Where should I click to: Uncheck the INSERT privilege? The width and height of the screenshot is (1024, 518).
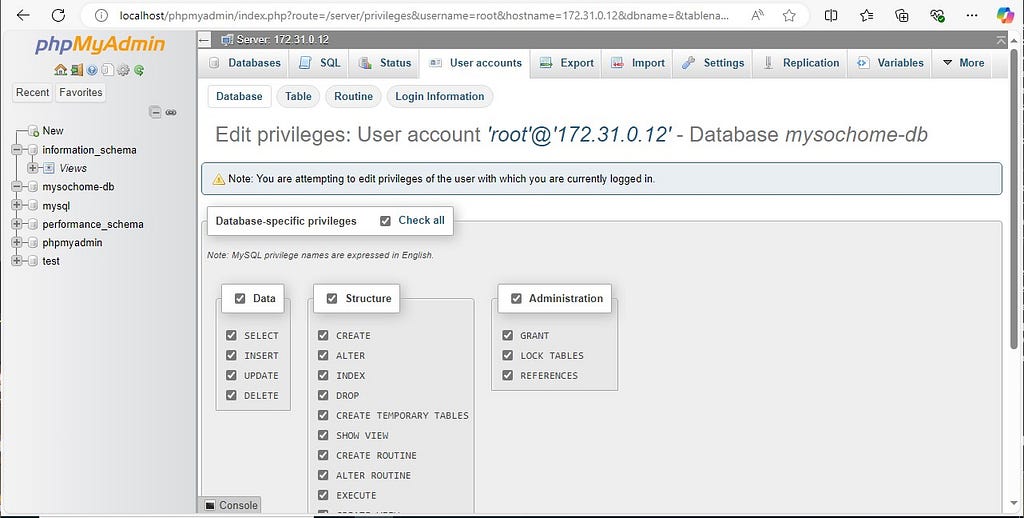231,355
